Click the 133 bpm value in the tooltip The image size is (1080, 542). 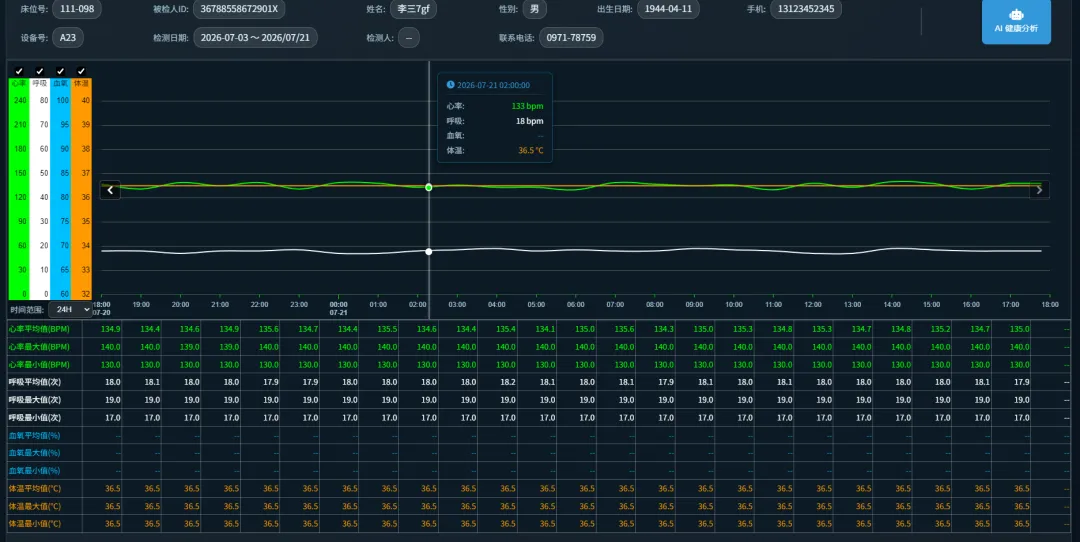click(x=528, y=106)
